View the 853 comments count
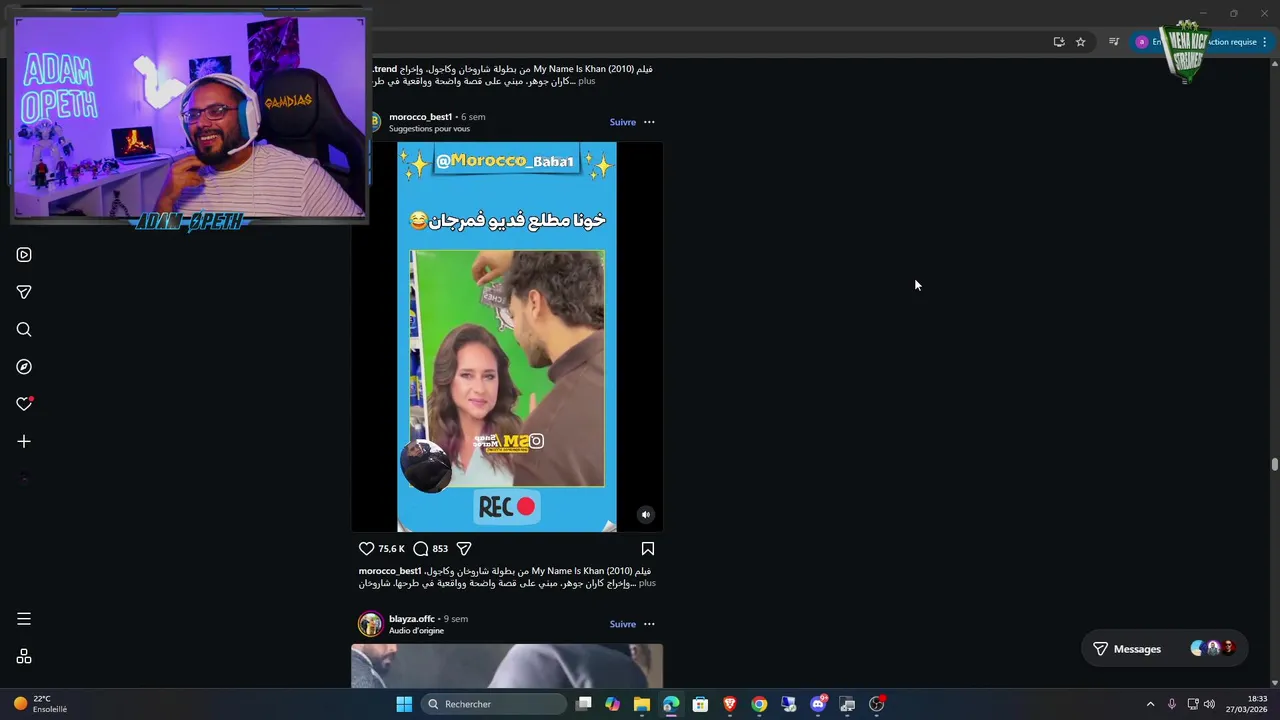Image resolution: width=1280 pixels, height=720 pixels. 440,549
